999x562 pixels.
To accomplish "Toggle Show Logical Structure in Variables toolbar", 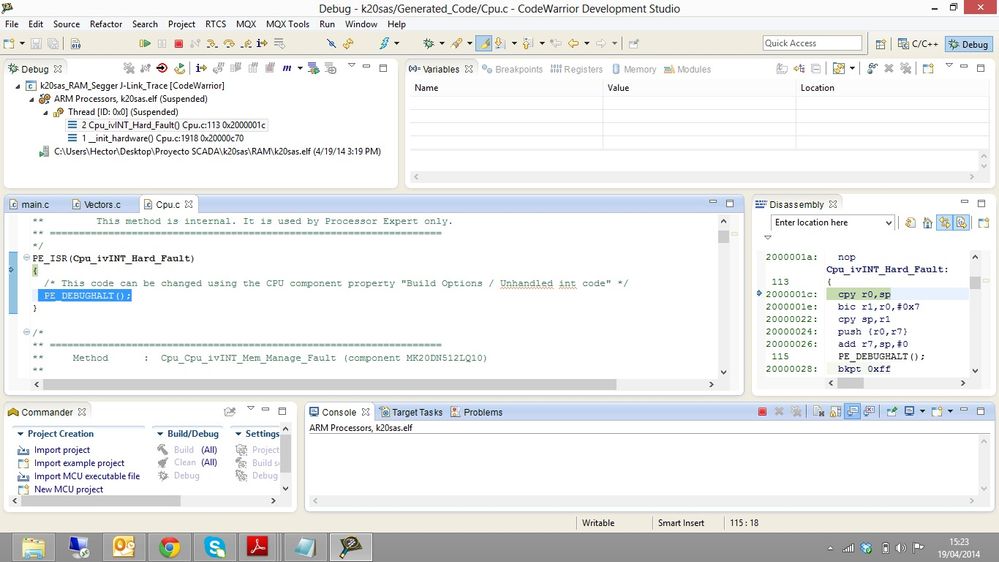I will tap(799, 68).
